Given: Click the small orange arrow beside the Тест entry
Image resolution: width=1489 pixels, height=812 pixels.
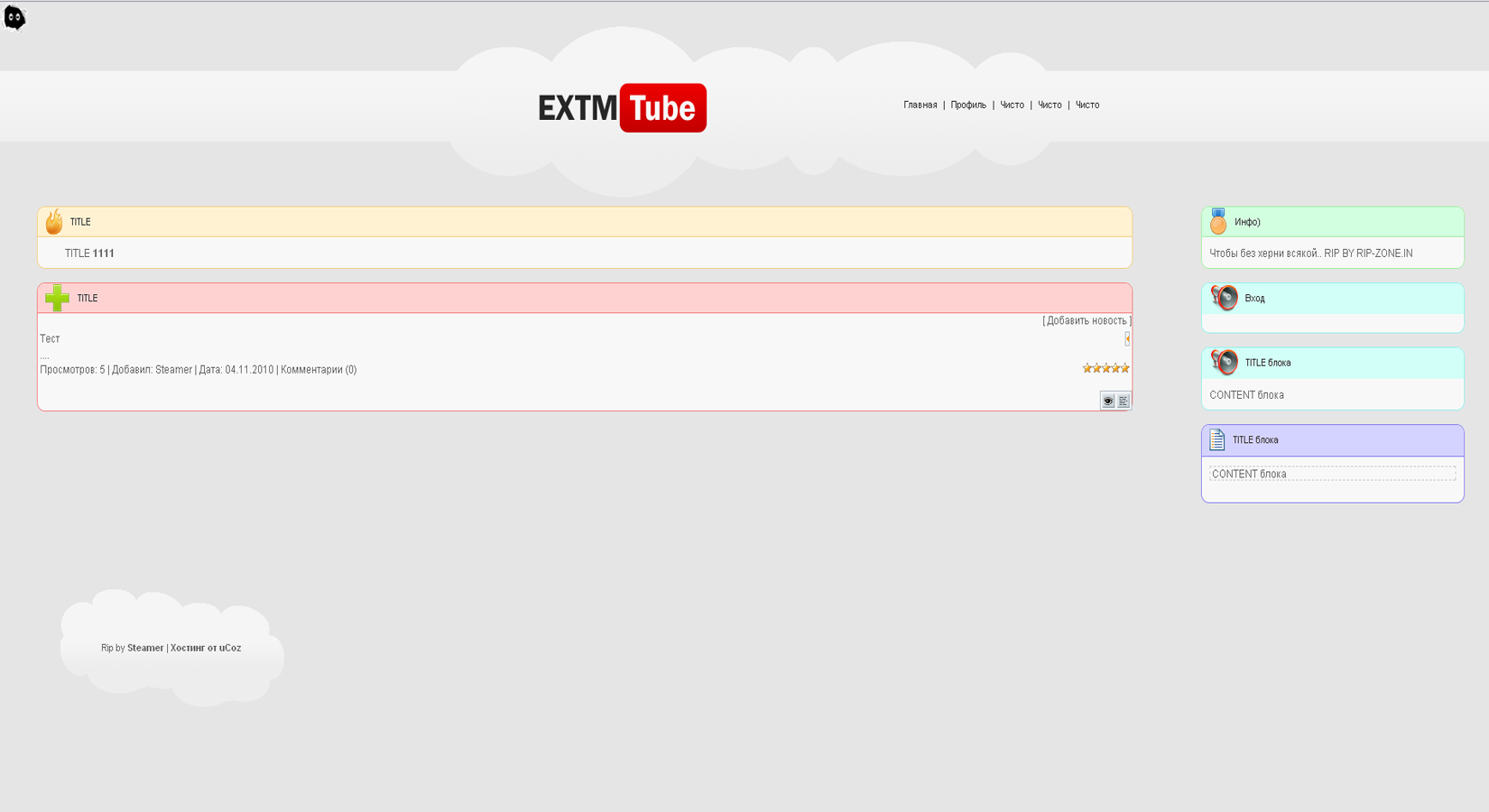Looking at the screenshot, I should tap(1127, 339).
